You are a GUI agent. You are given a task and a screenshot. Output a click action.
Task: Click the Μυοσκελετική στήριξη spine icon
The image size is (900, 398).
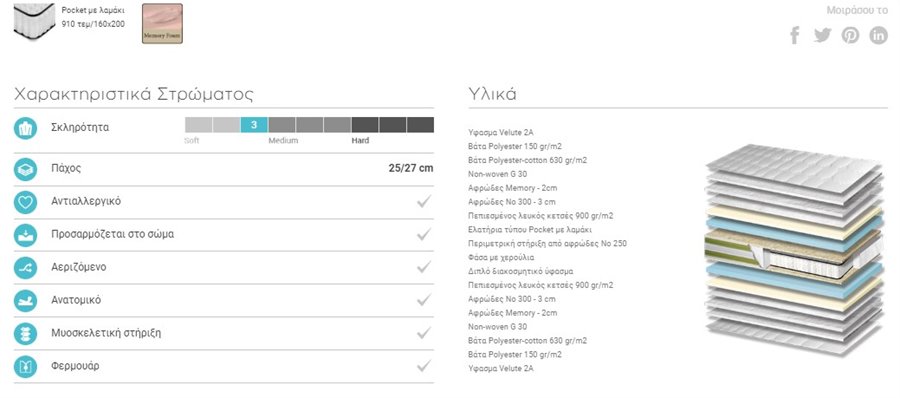25,333
